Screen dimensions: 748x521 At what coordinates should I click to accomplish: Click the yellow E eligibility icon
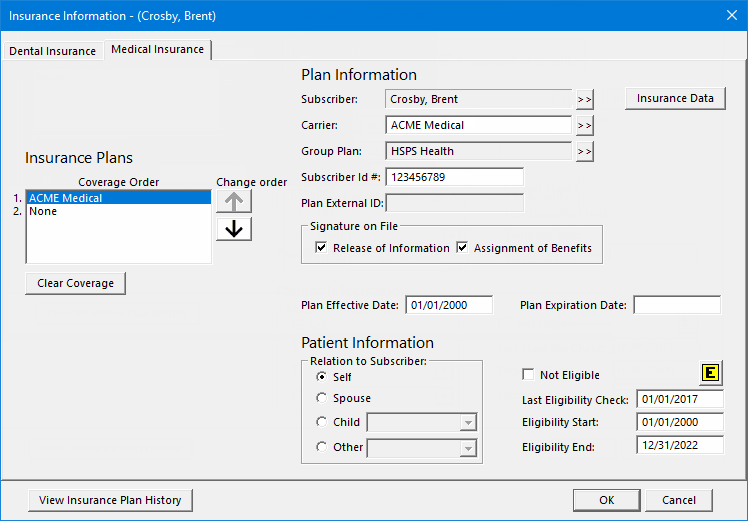[710, 374]
